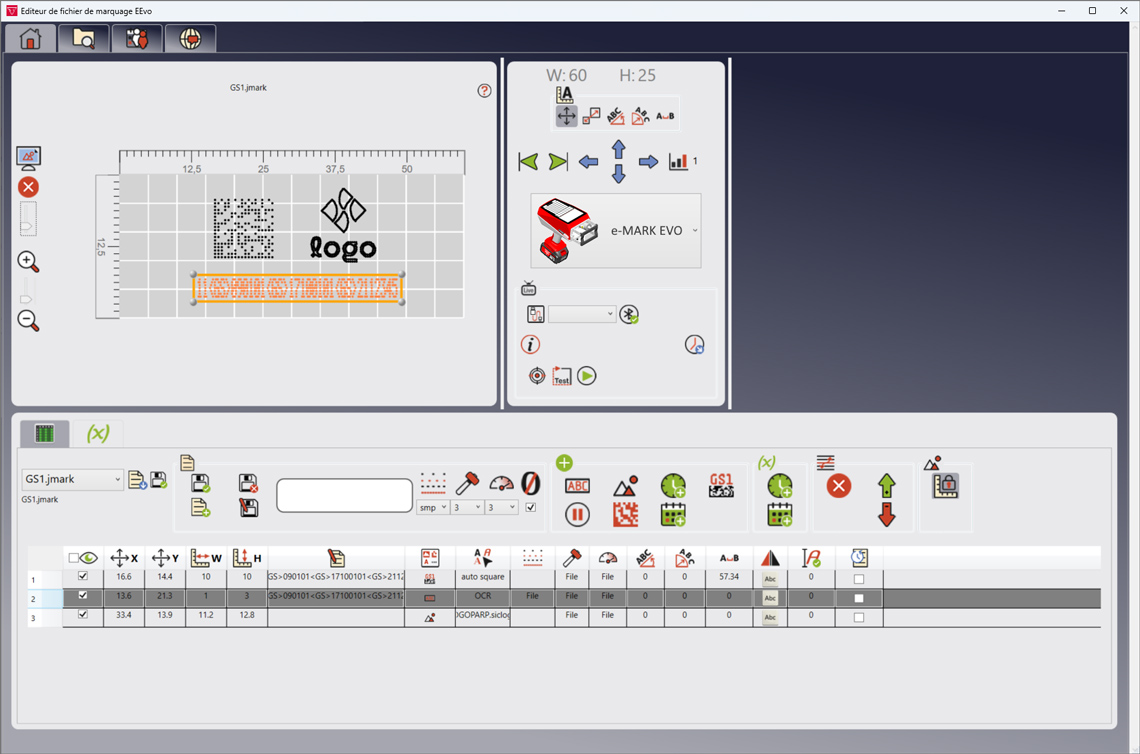Toggle the last-column checkbox in row 3
This screenshot has height=754, width=1140.
point(858,617)
